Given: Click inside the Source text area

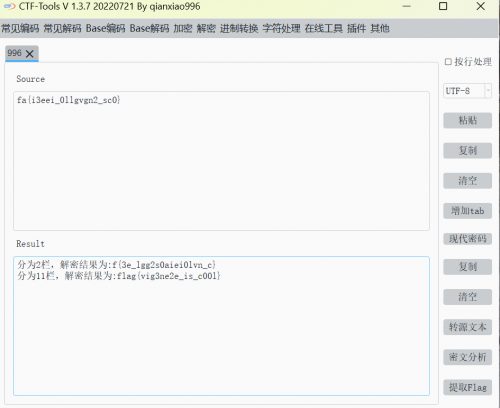Looking at the screenshot, I should coord(221,161).
